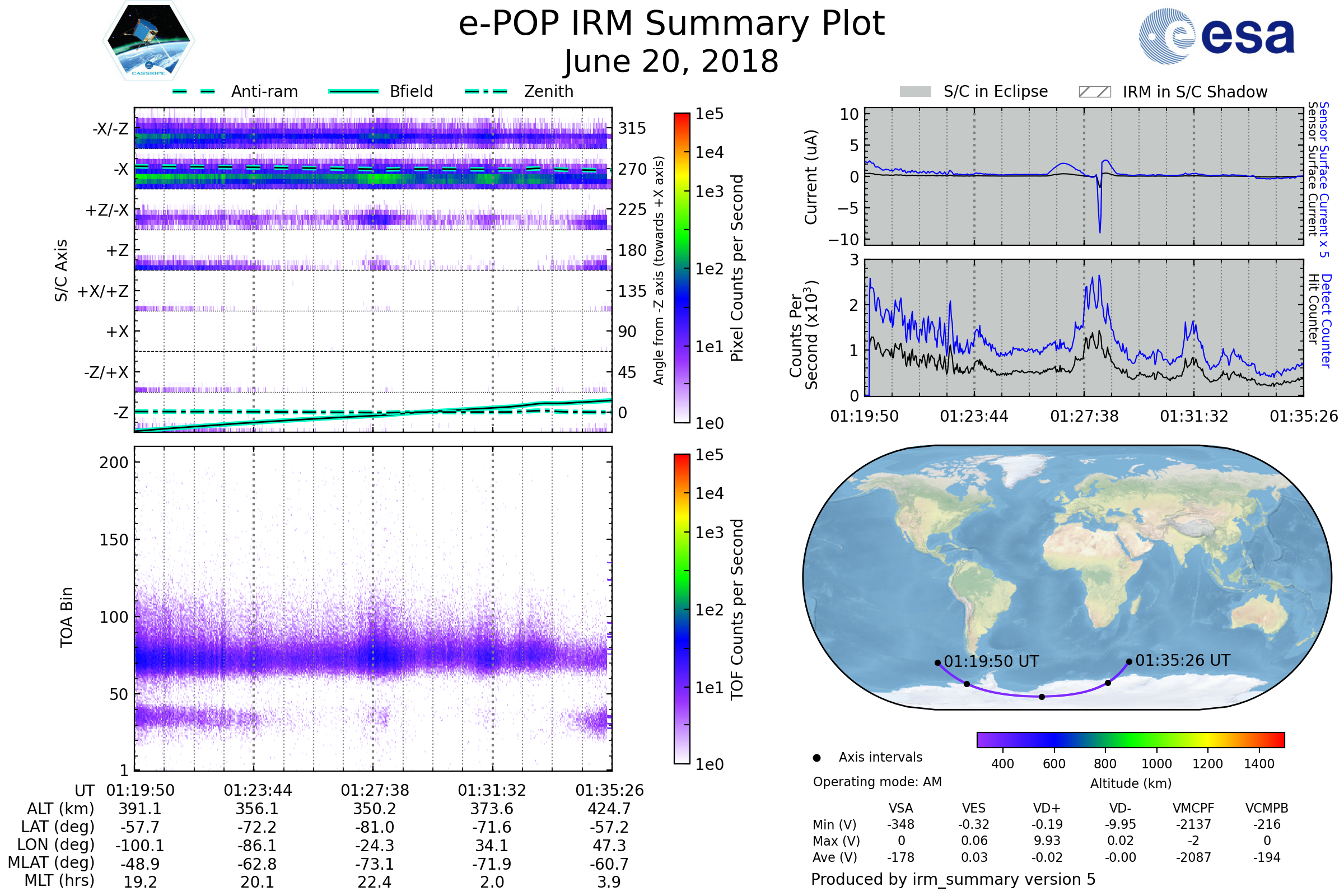Click the Zenith dash-dot legend marker
This screenshot has width=1344, height=896.
click(x=486, y=91)
